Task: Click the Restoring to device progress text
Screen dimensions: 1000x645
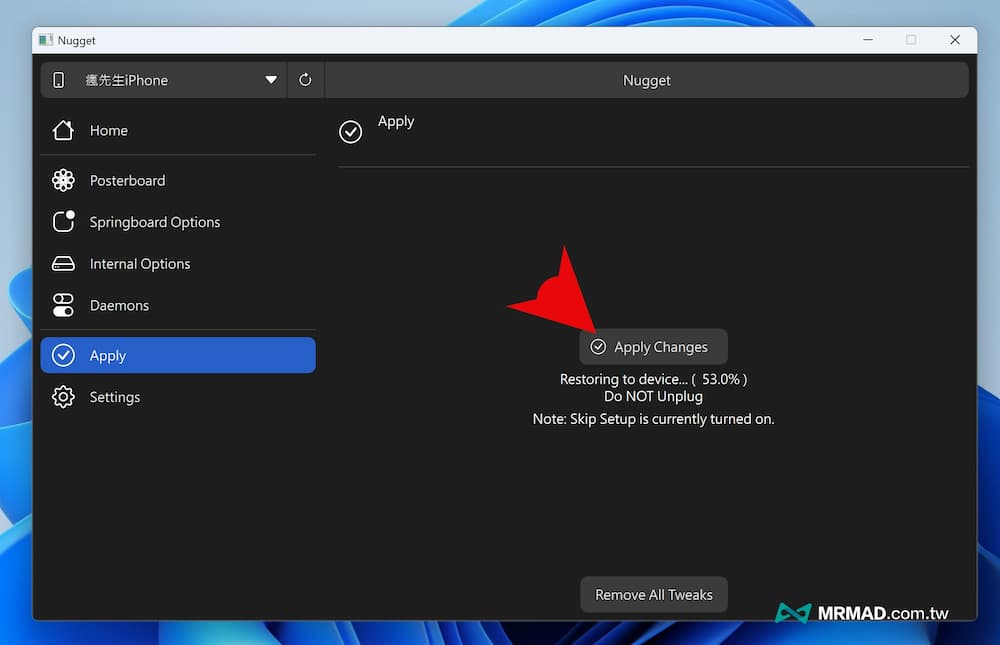Action: click(653, 379)
